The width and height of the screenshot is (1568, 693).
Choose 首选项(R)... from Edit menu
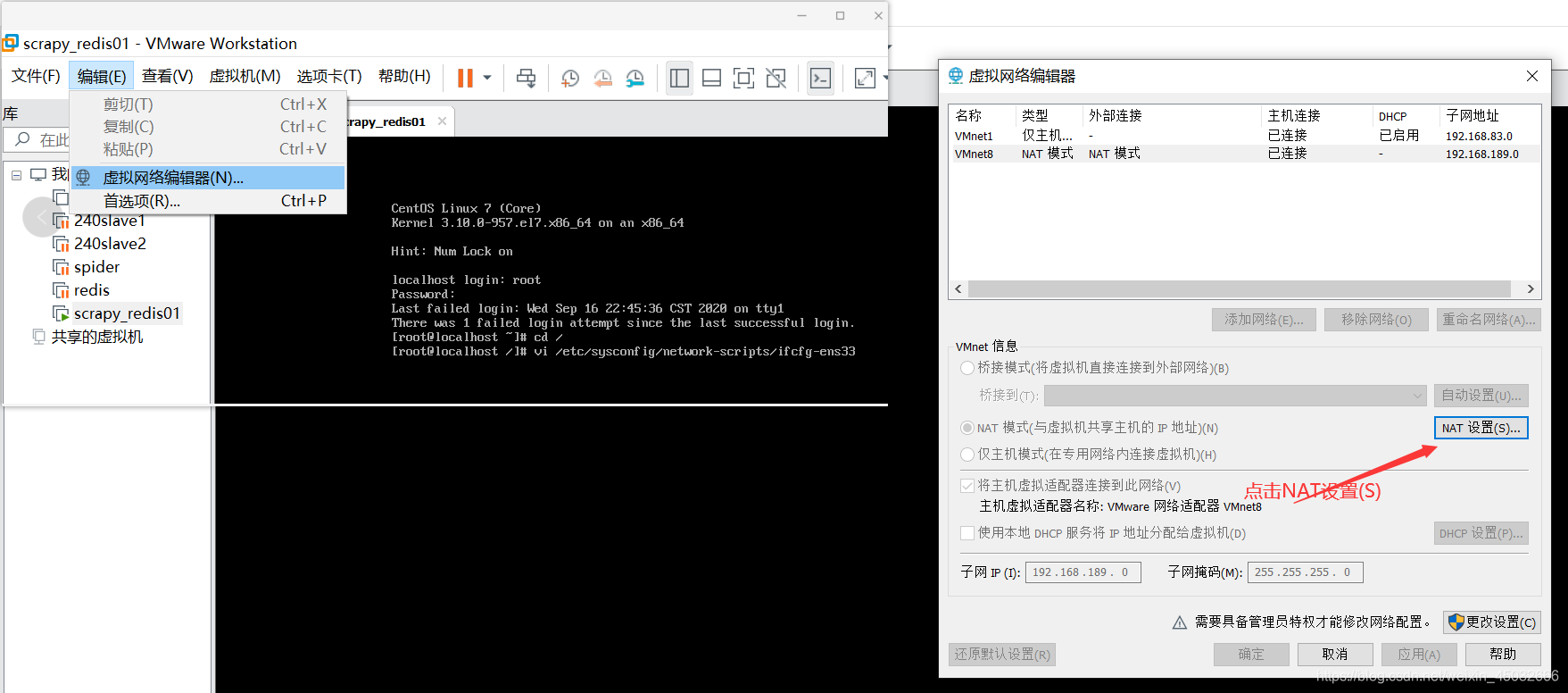point(208,201)
